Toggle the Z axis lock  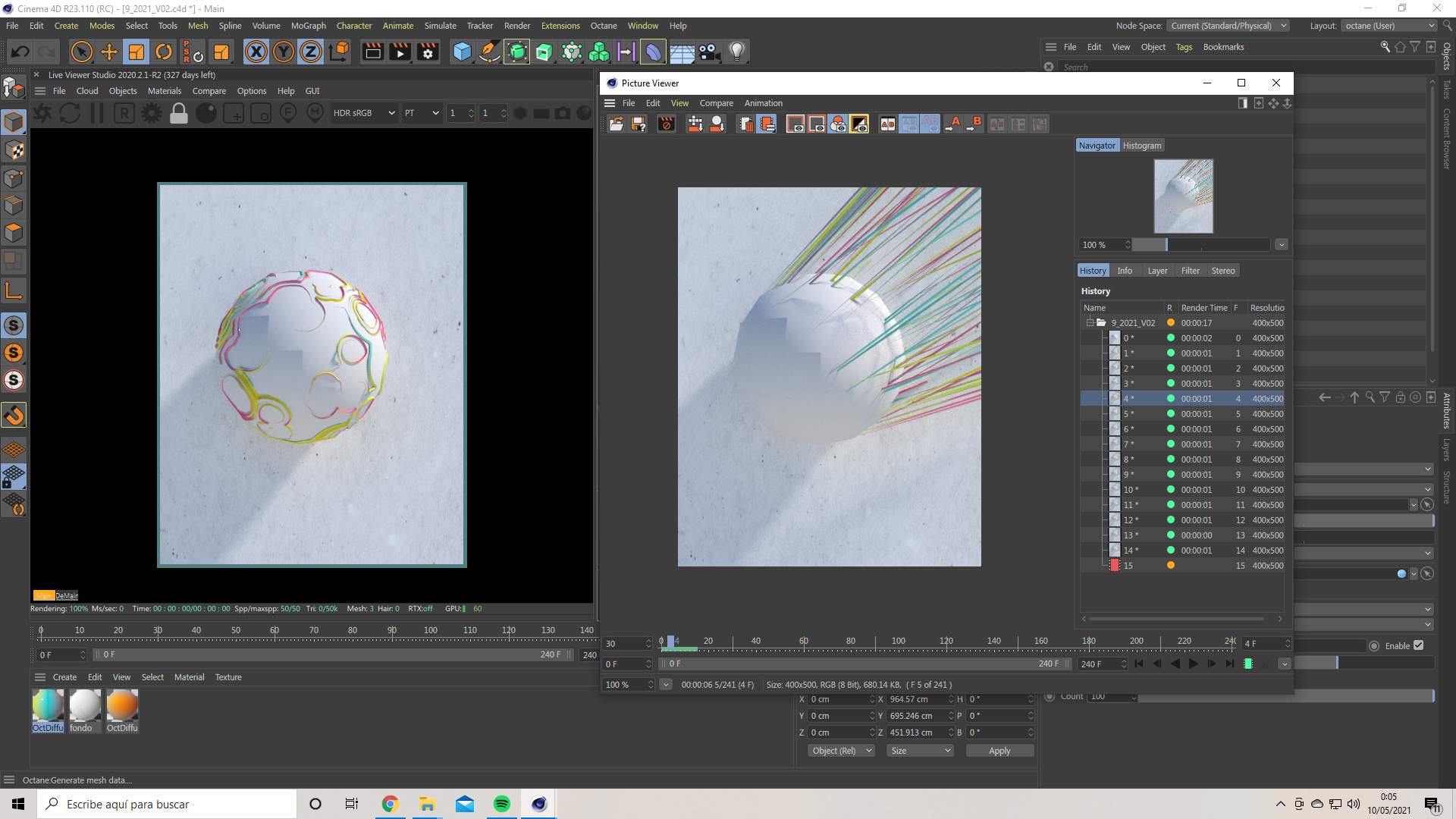311,52
